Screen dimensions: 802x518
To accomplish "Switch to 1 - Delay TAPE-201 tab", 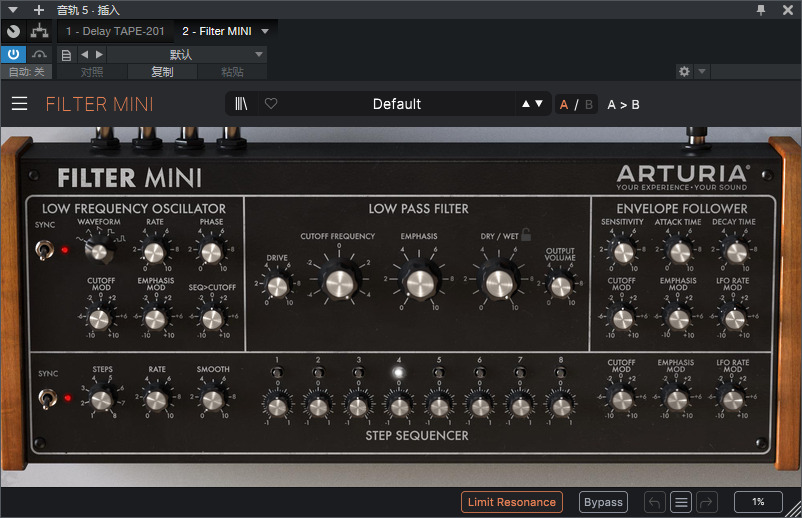I will [x=115, y=31].
